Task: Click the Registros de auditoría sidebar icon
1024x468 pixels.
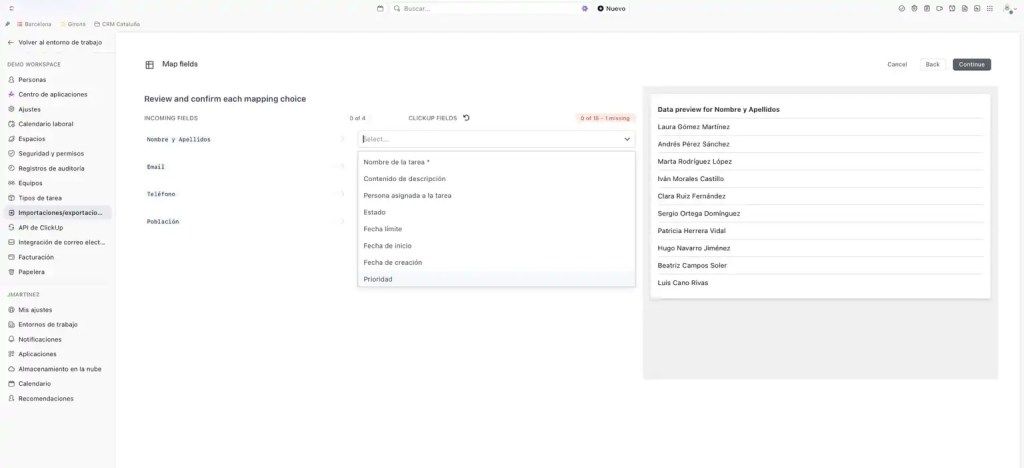Action: (x=11, y=168)
